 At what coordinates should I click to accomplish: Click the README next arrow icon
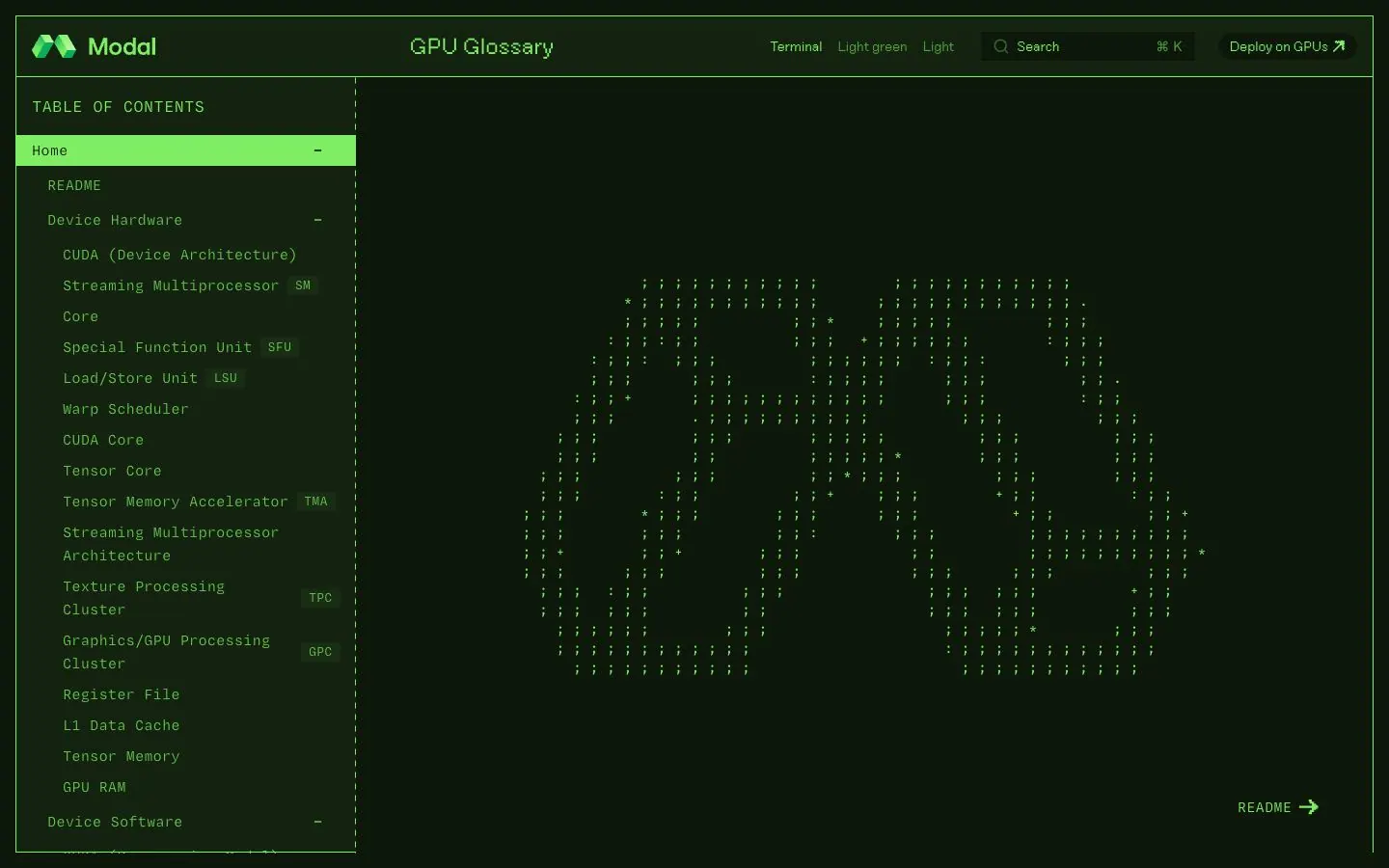(1309, 807)
